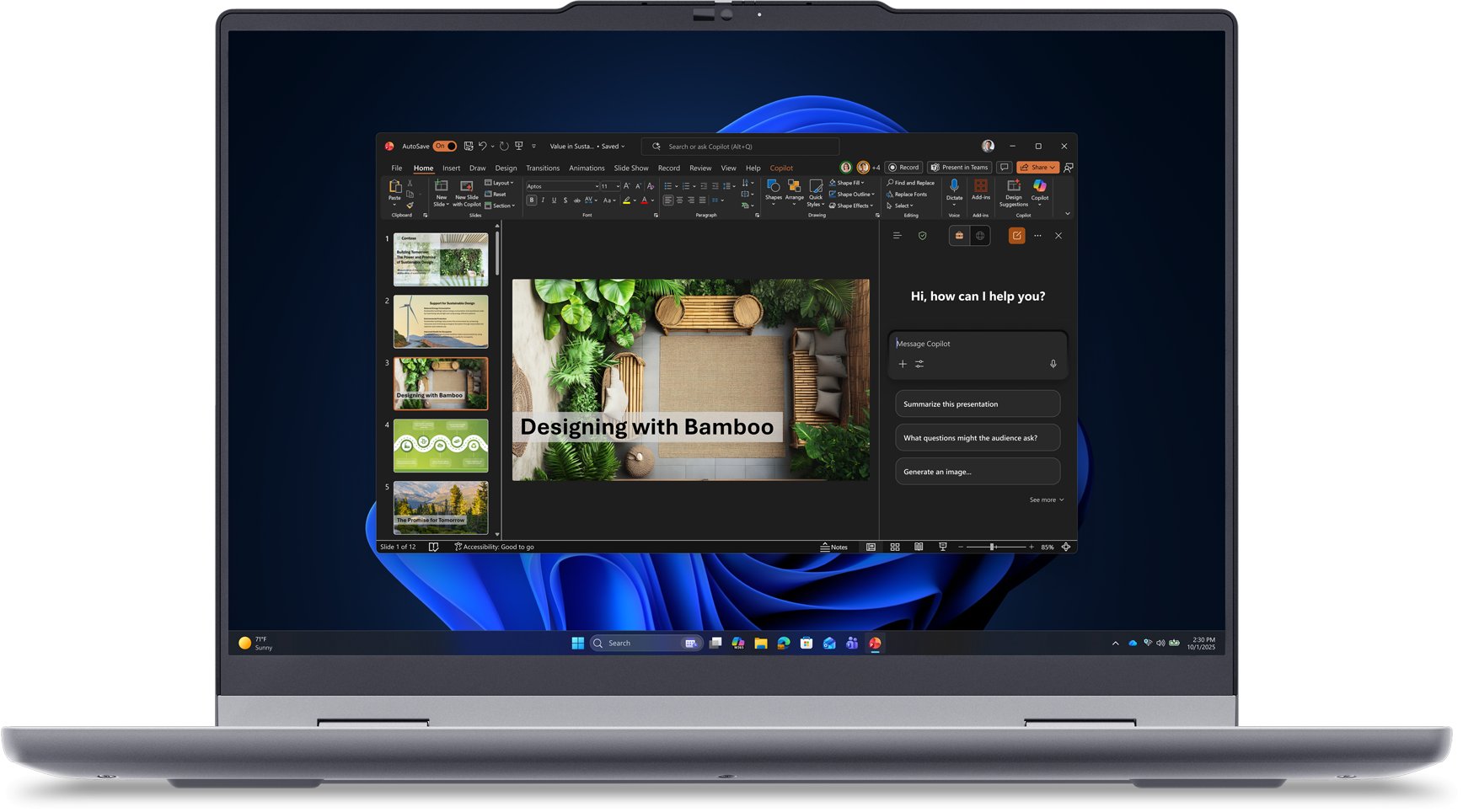Click the new chat icon in Copilot pane

[1017, 236]
